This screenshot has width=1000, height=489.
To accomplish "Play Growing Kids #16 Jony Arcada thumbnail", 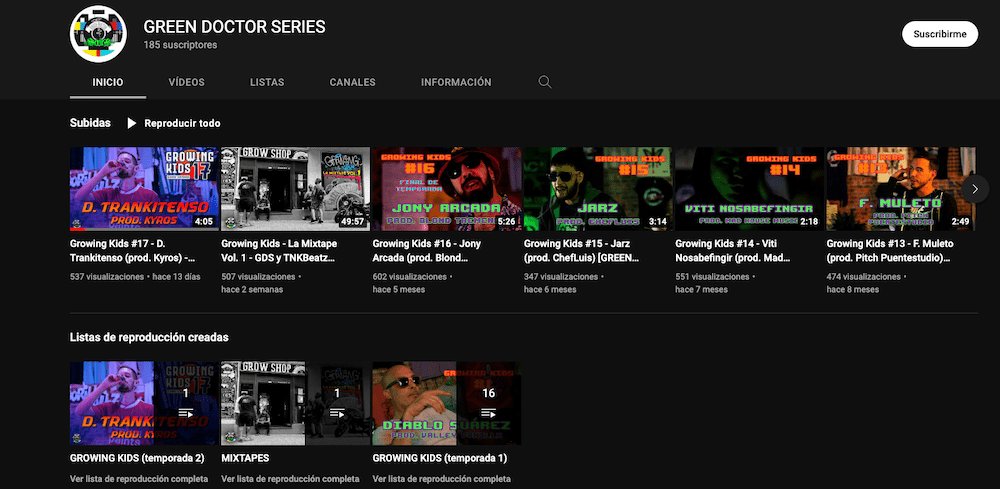I will [446, 189].
